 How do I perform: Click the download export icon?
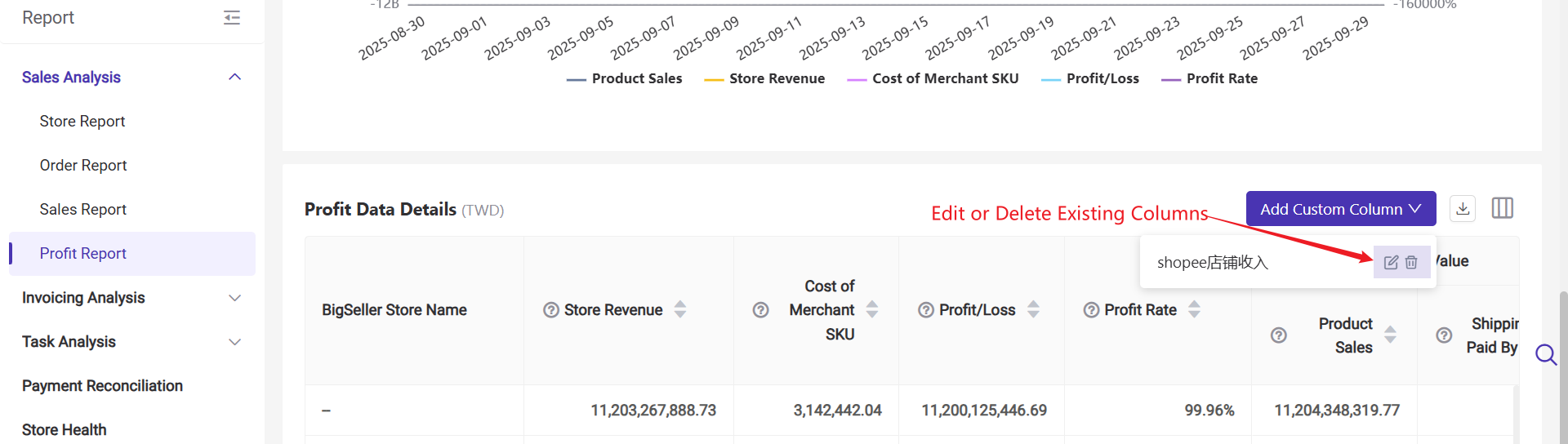1463,209
